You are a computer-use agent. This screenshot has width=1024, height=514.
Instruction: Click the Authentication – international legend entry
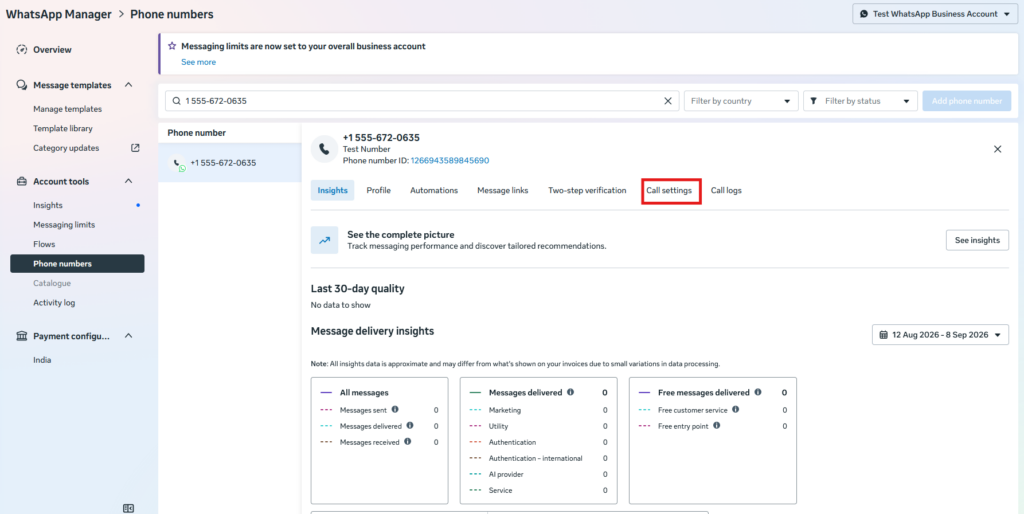click(536, 458)
